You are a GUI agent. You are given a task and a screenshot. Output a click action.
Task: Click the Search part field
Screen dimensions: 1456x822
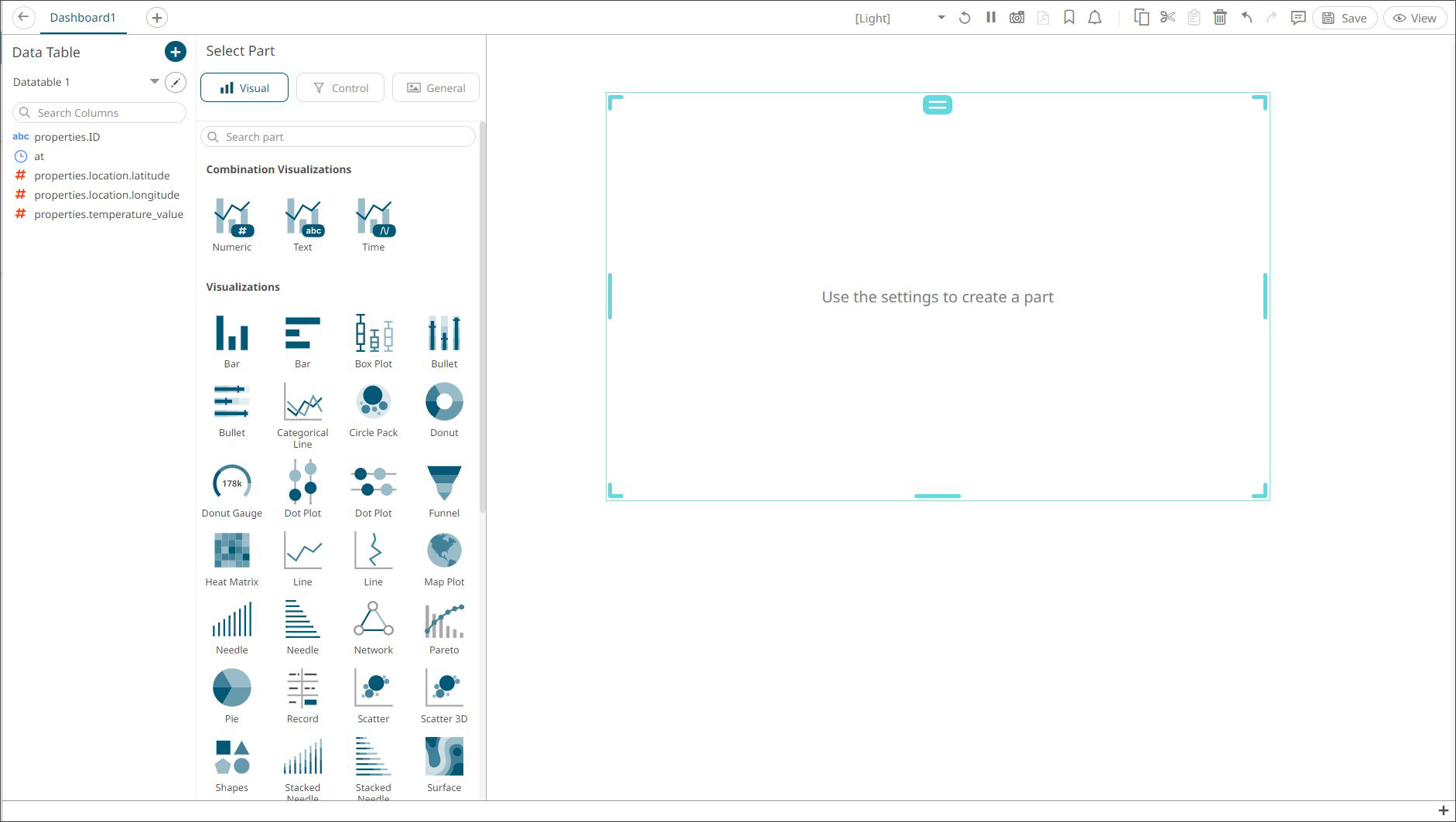[x=338, y=137]
